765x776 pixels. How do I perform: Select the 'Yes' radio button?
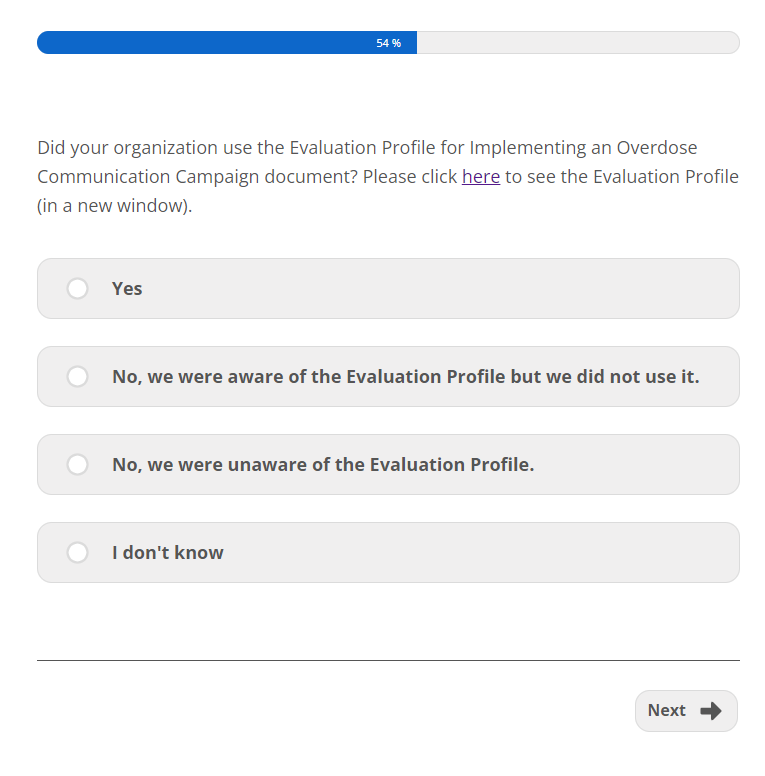(78, 289)
